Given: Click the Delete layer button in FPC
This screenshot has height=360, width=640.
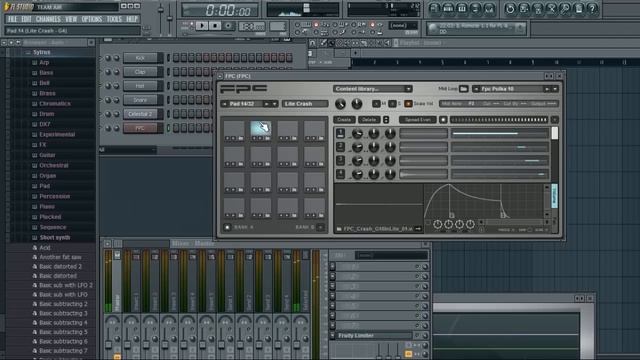Looking at the screenshot, I should [x=369, y=120].
